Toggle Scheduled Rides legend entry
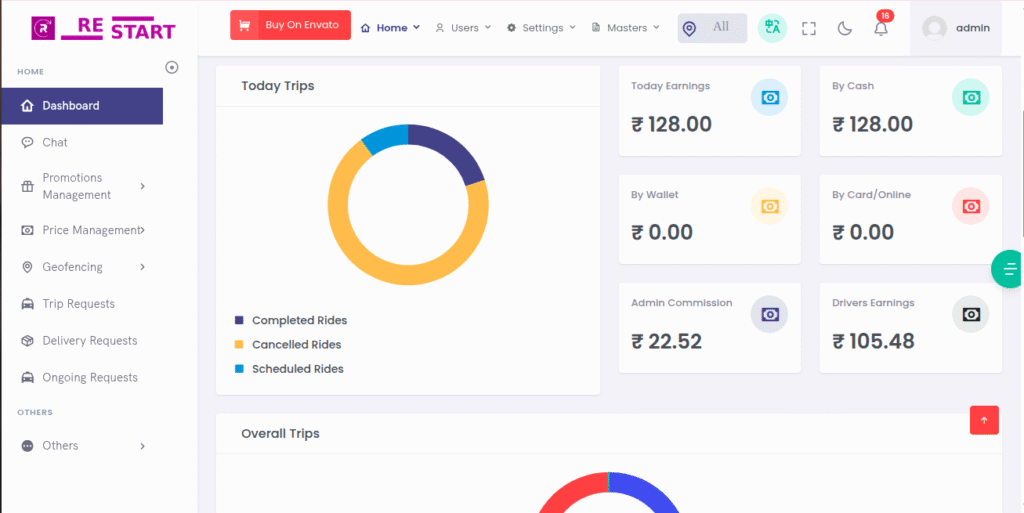The height and width of the screenshot is (513, 1024). tap(297, 369)
